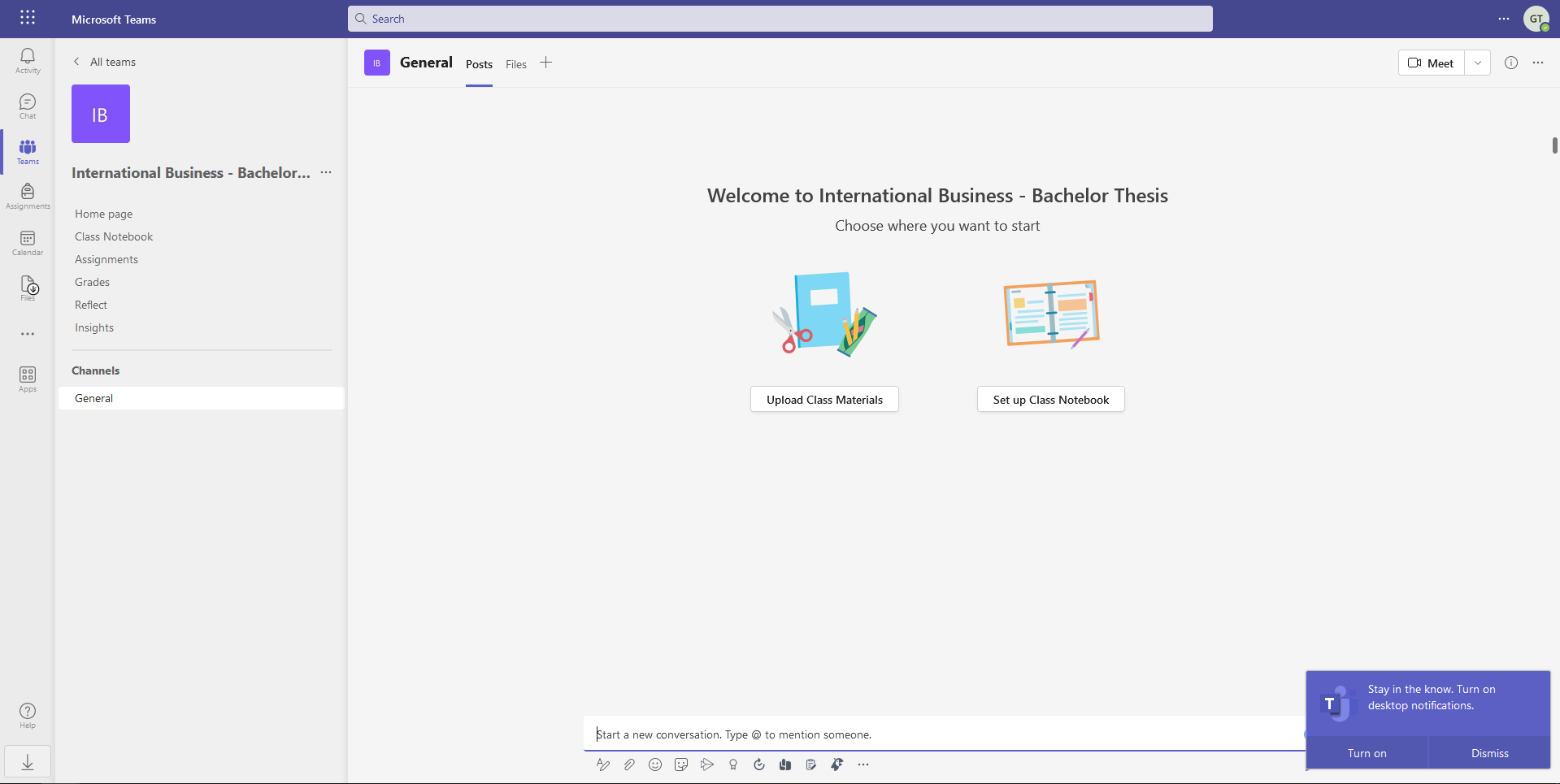Screen dimensions: 1560x784
Task: Open the Chat section
Action: click(28, 106)
